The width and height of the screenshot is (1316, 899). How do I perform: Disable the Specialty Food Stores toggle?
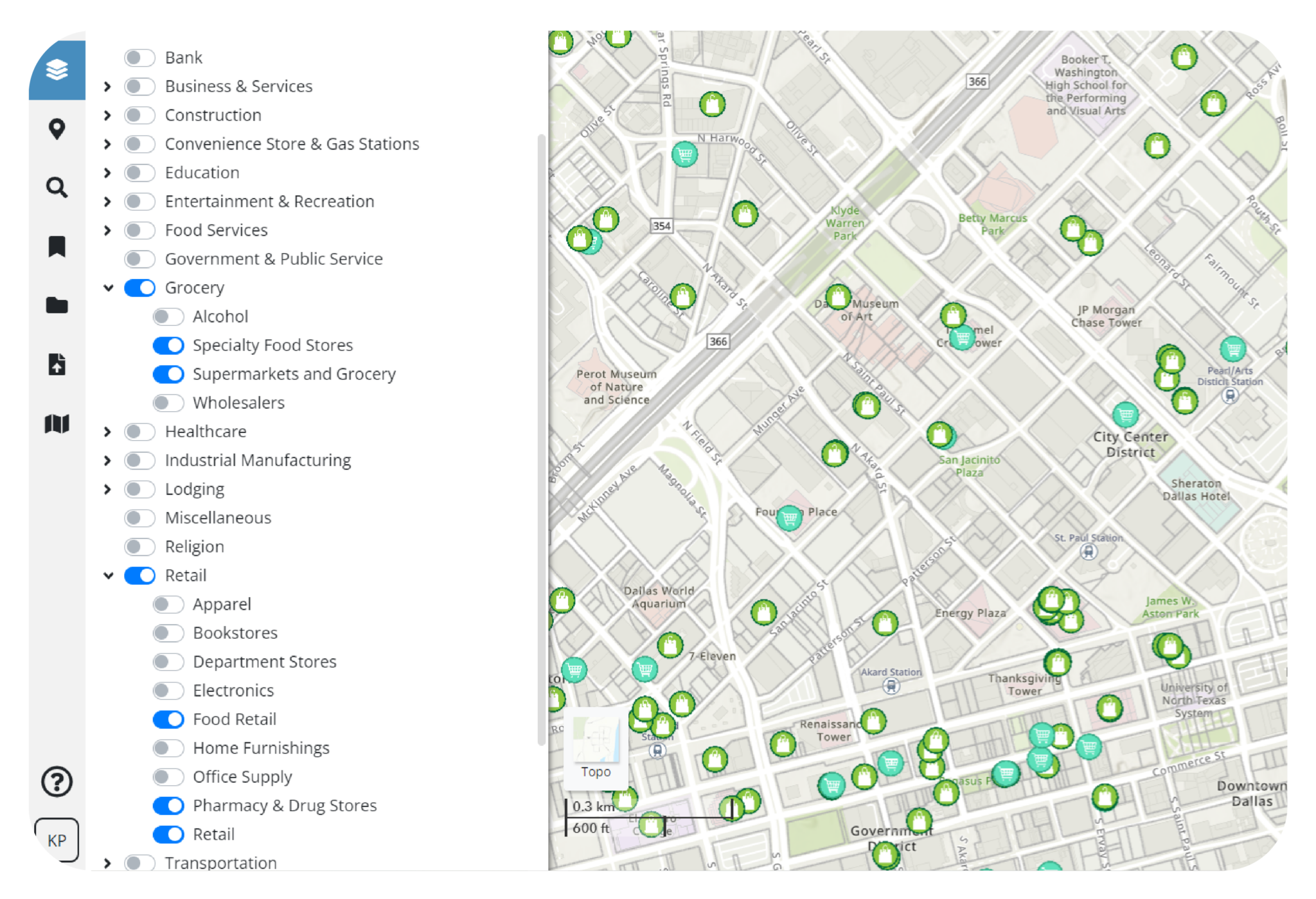pos(168,345)
